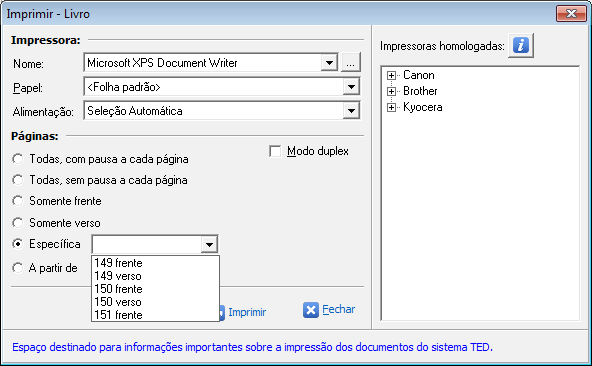This screenshot has height=366, width=592.
Task: Choose the Somente frente option
Action: coord(17,201)
